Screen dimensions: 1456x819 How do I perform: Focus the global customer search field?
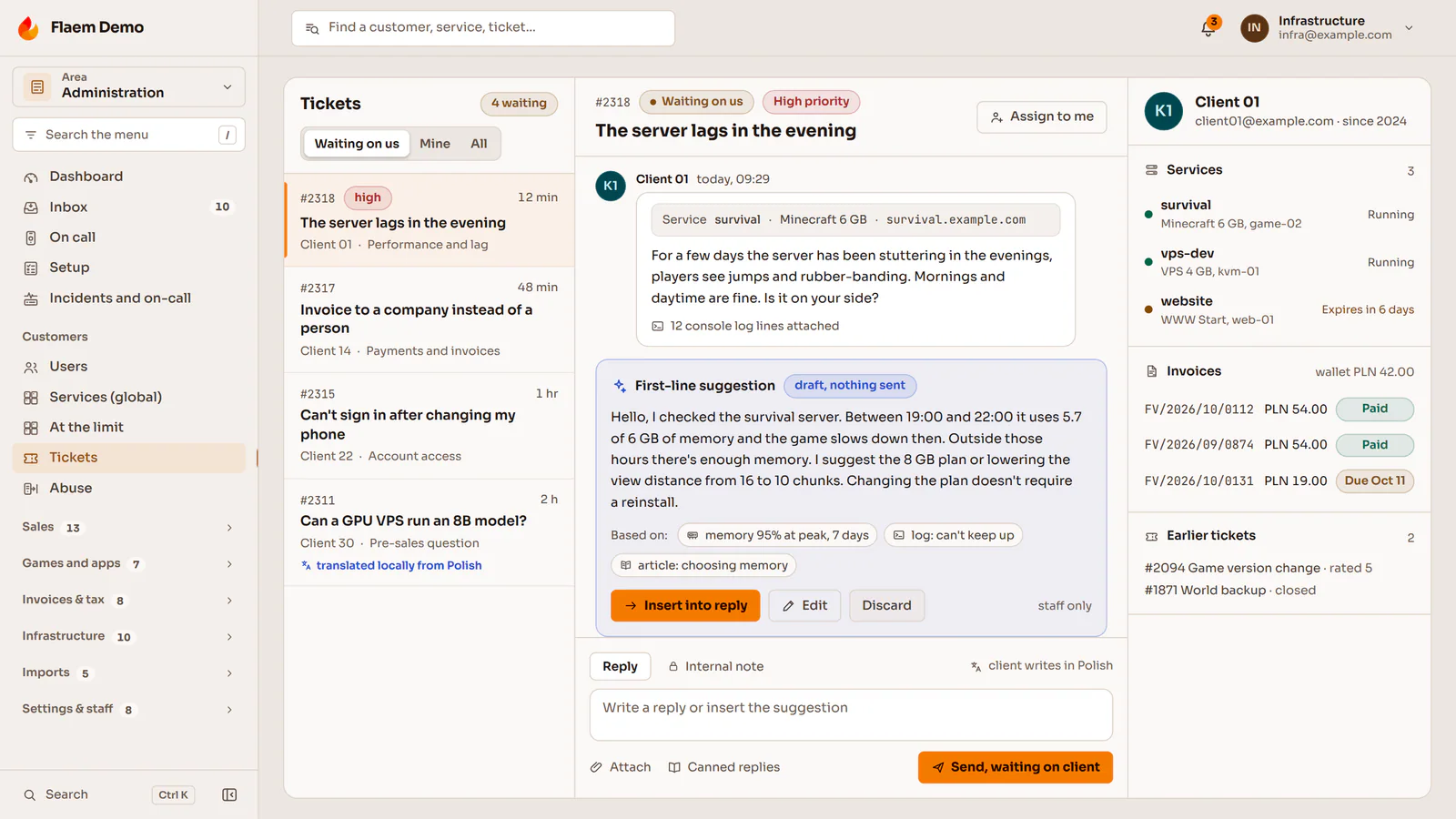pyautogui.click(x=483, y=28)
